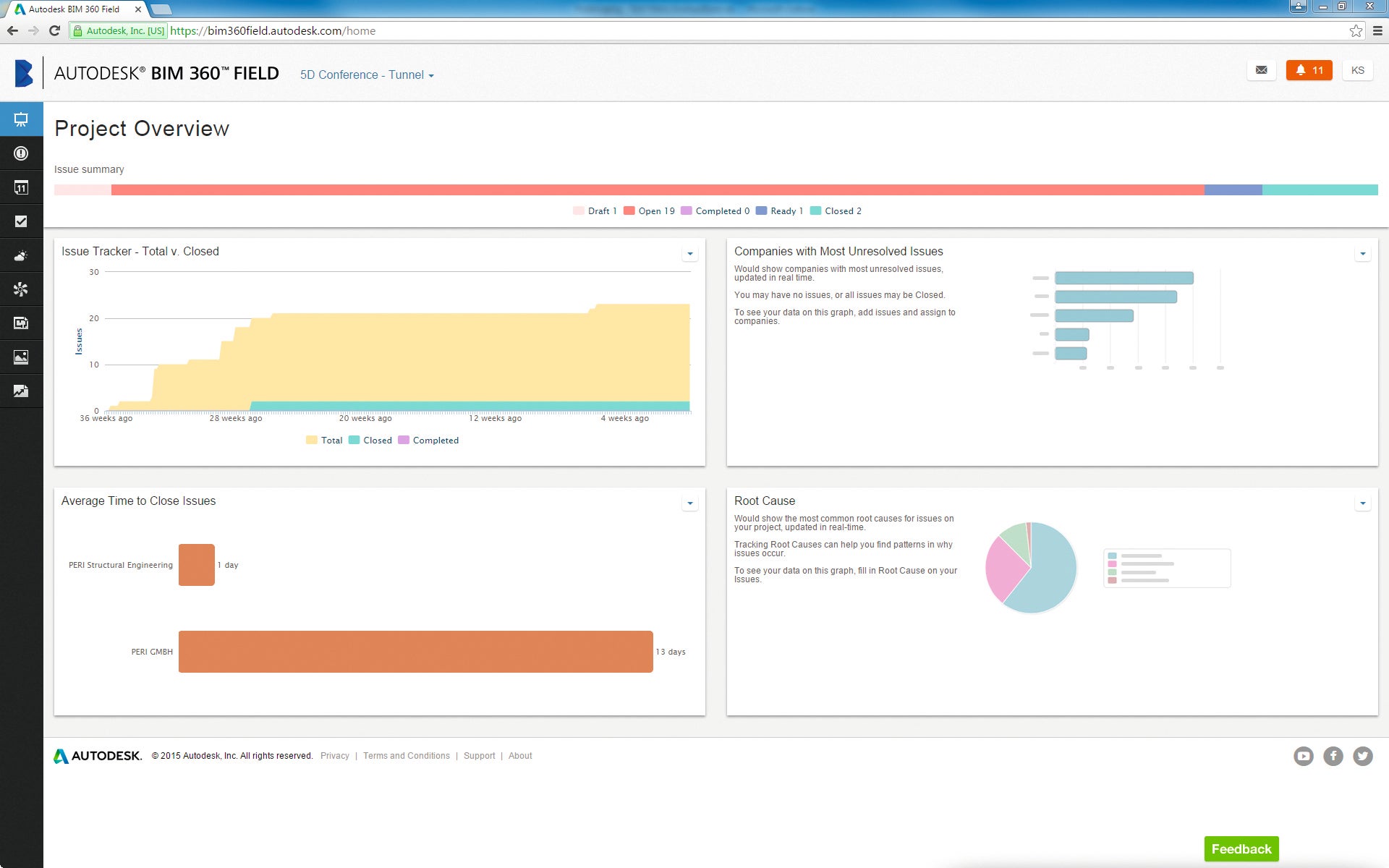Click the notifications bell showing 11
The width and height of the screenshot is (1389, 868).
click(x=1309, y=70)
